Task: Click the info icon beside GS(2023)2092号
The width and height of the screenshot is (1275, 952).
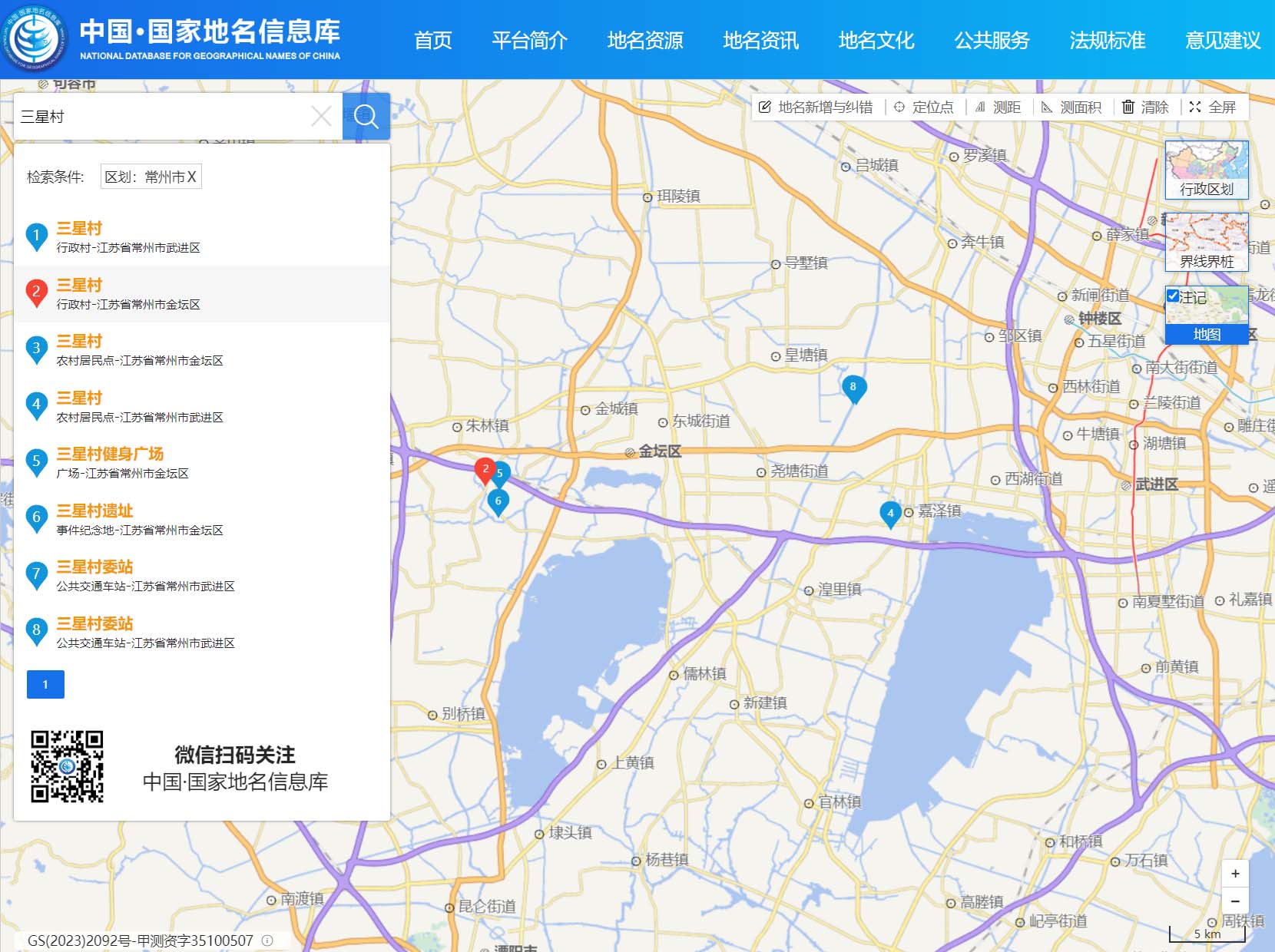Action: pyautogui.click(x=267, y=940)
